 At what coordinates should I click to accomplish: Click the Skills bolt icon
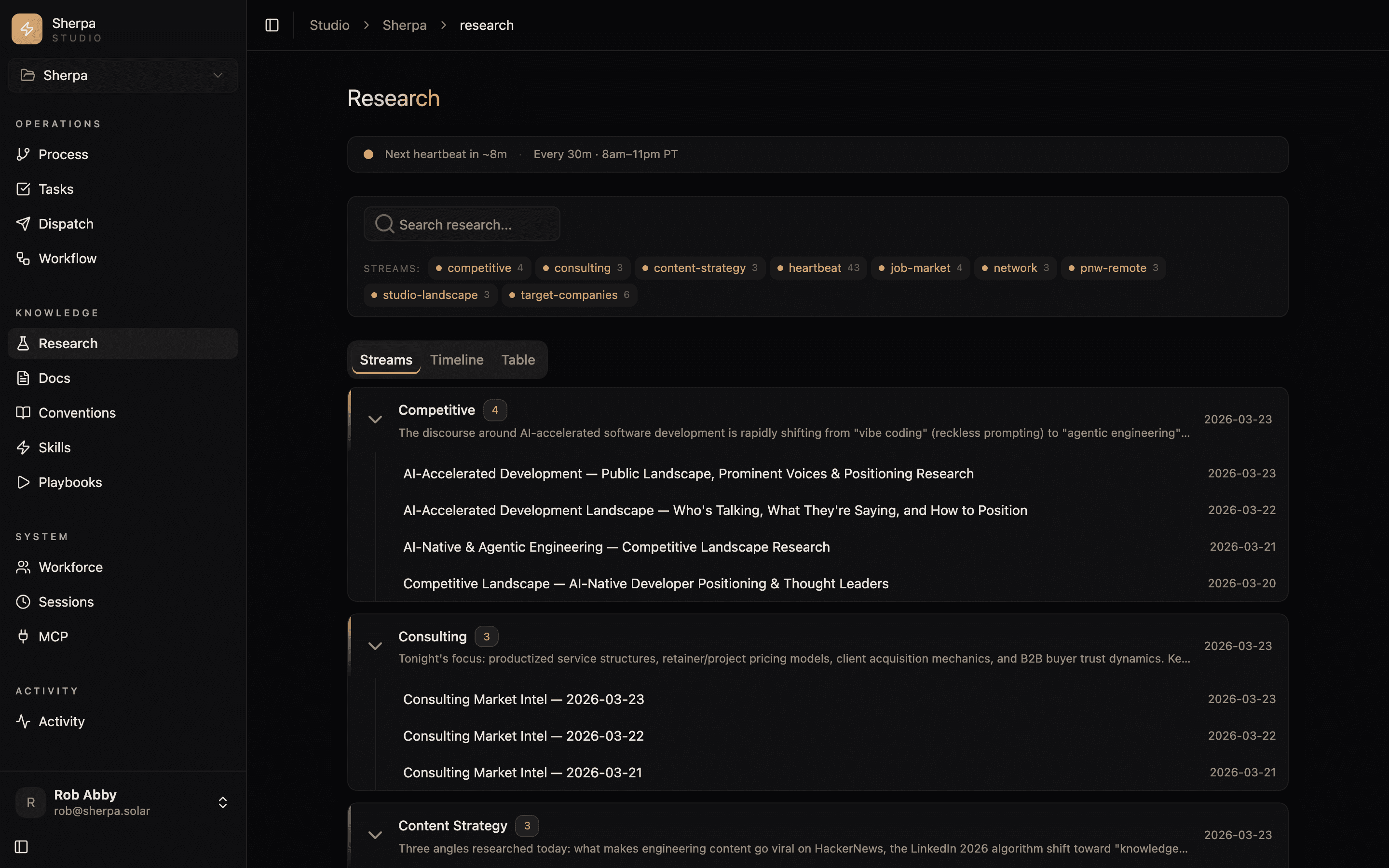(23, 447)
